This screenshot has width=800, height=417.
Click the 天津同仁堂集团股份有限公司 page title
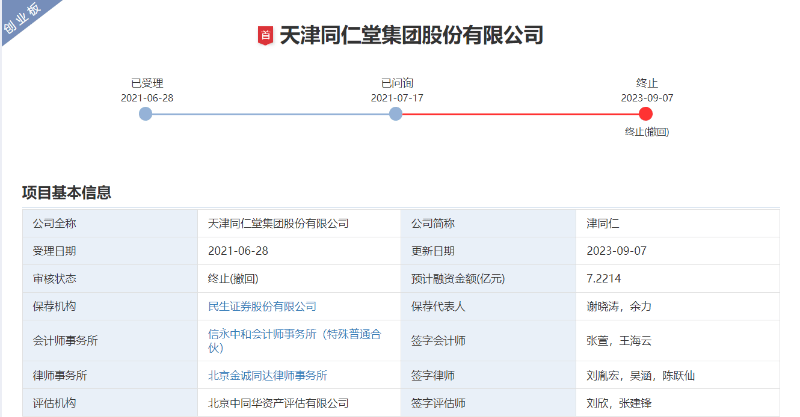411,36
